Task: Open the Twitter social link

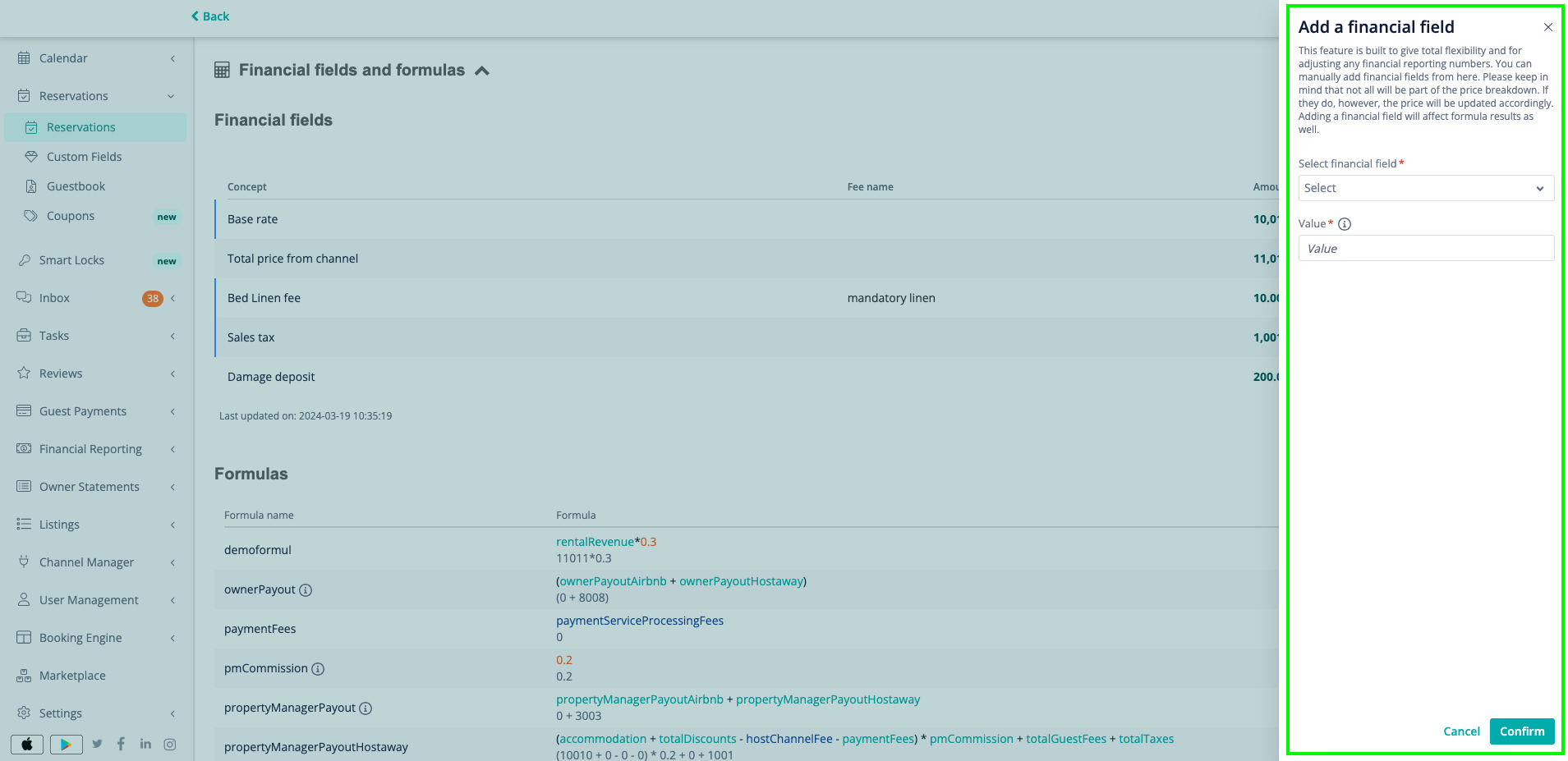Action: pyautogui.click(x=98, y=745)
